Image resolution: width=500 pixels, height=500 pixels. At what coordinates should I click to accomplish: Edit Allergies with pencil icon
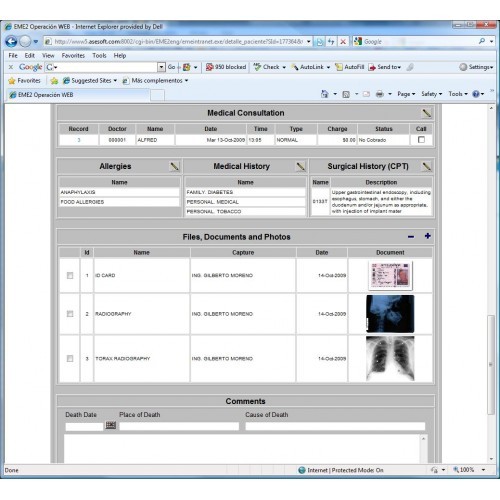point(174,166)
